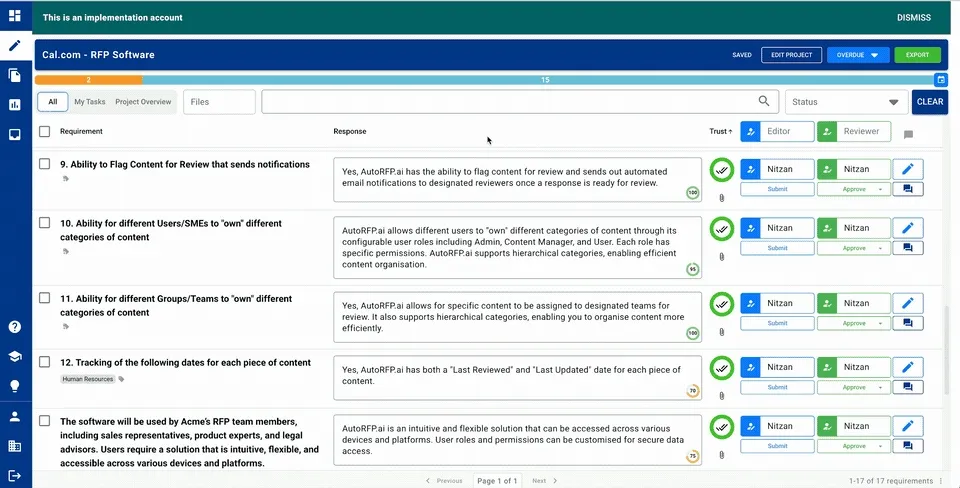Viewport: 960px width, 488px height.
Task: Open the inbox tray icon in sidebar
Action: [15, 135]
